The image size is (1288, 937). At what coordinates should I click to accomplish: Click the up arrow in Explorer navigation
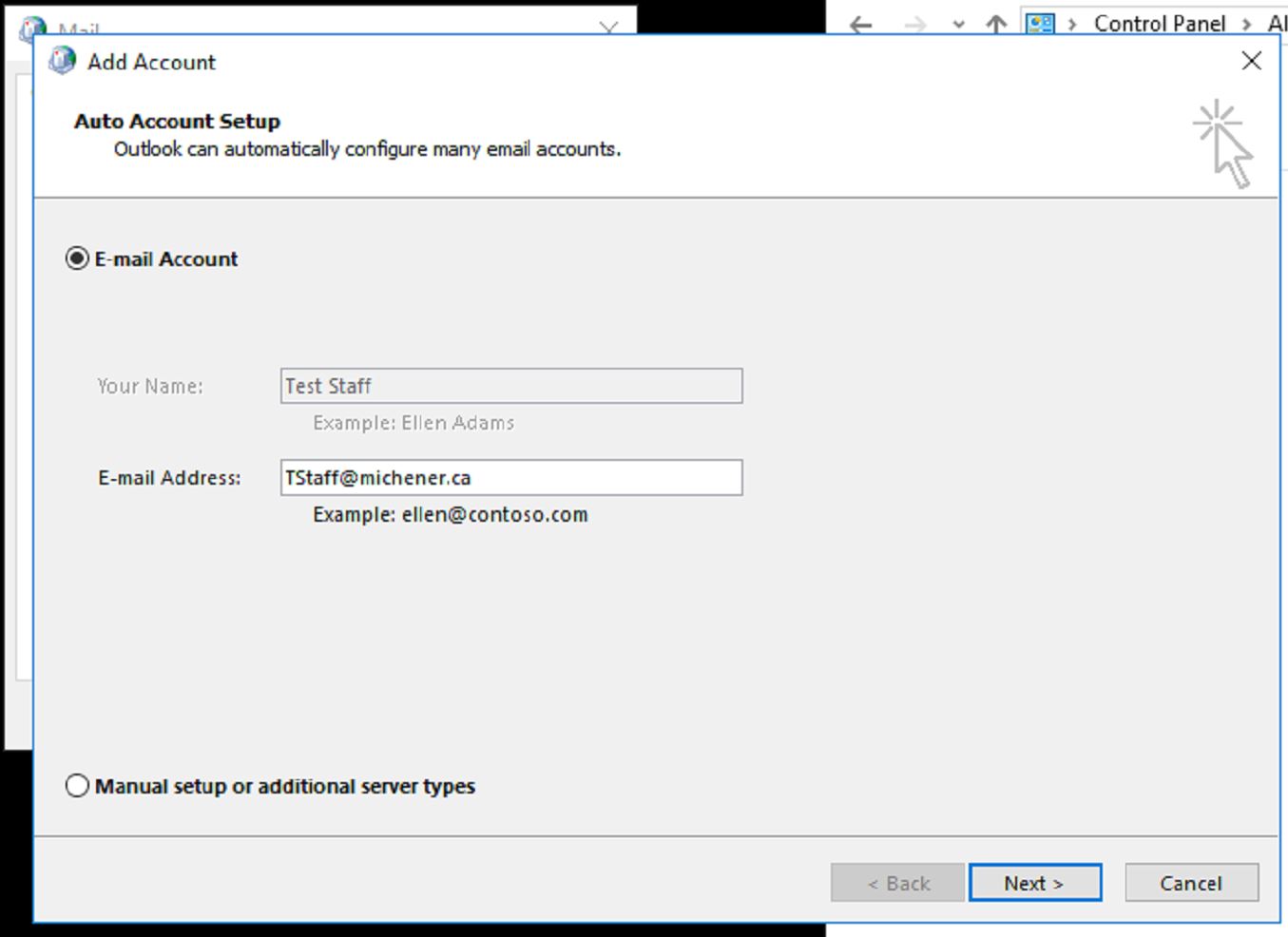click(x=995, y=25)
